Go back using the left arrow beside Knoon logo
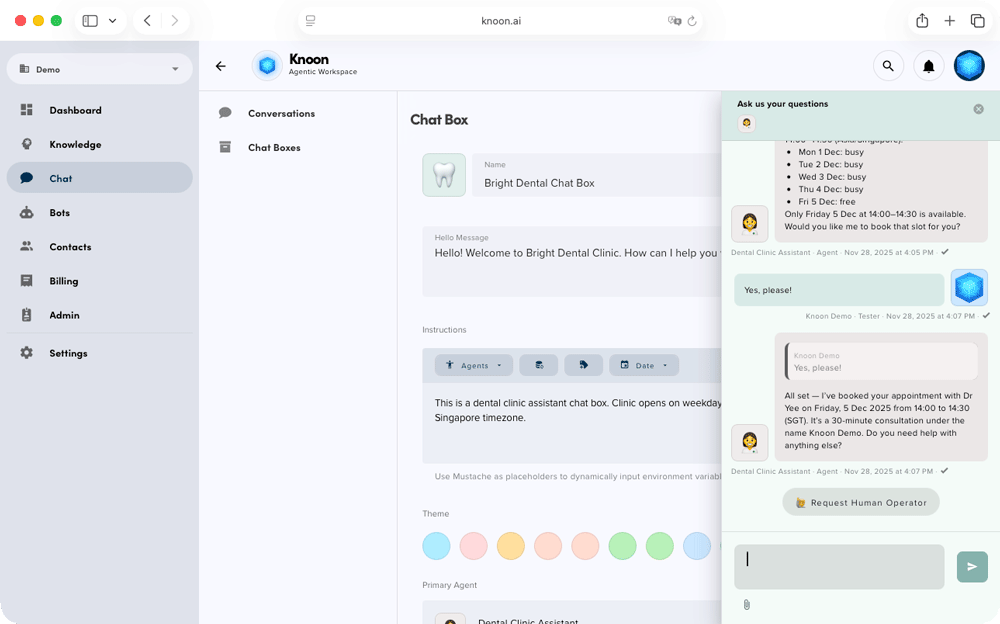 (x=221, y=67)
